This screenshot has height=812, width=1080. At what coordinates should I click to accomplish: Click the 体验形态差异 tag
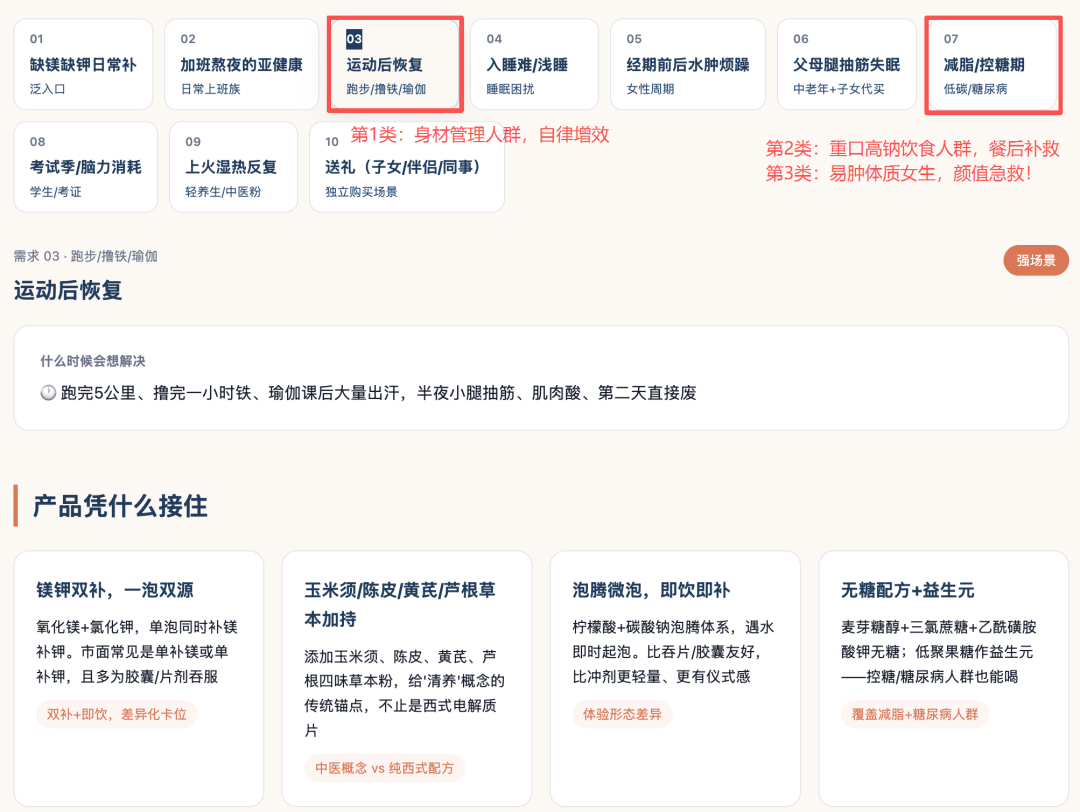(x=622, y=714)
